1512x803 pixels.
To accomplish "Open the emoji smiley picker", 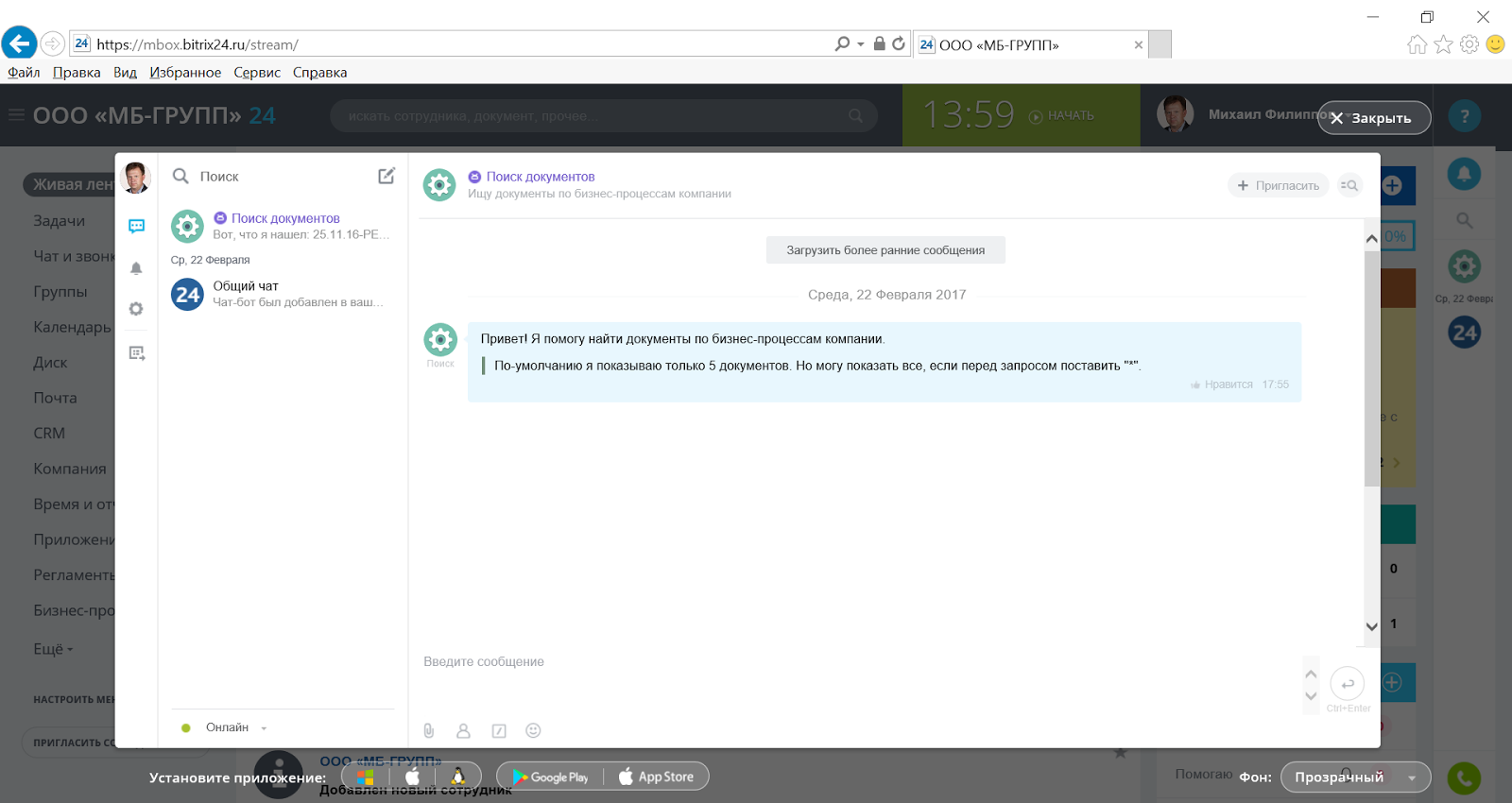I will pyautogui.click(x=533, y=730).
